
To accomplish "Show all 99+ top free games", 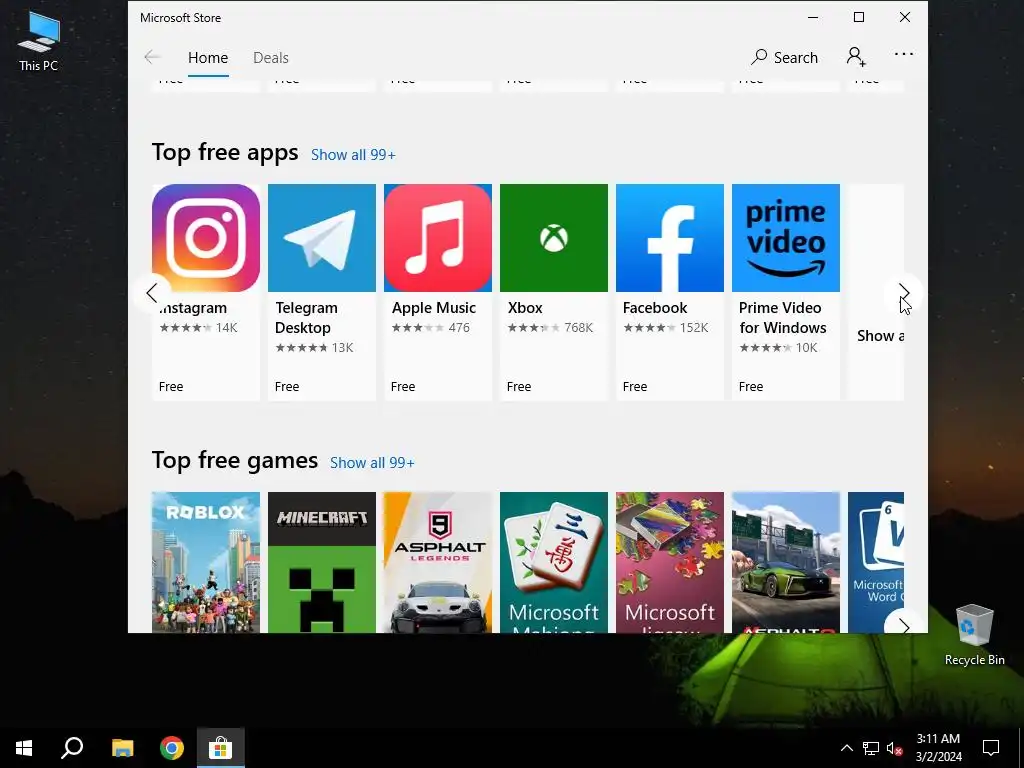I will point(372,463).
